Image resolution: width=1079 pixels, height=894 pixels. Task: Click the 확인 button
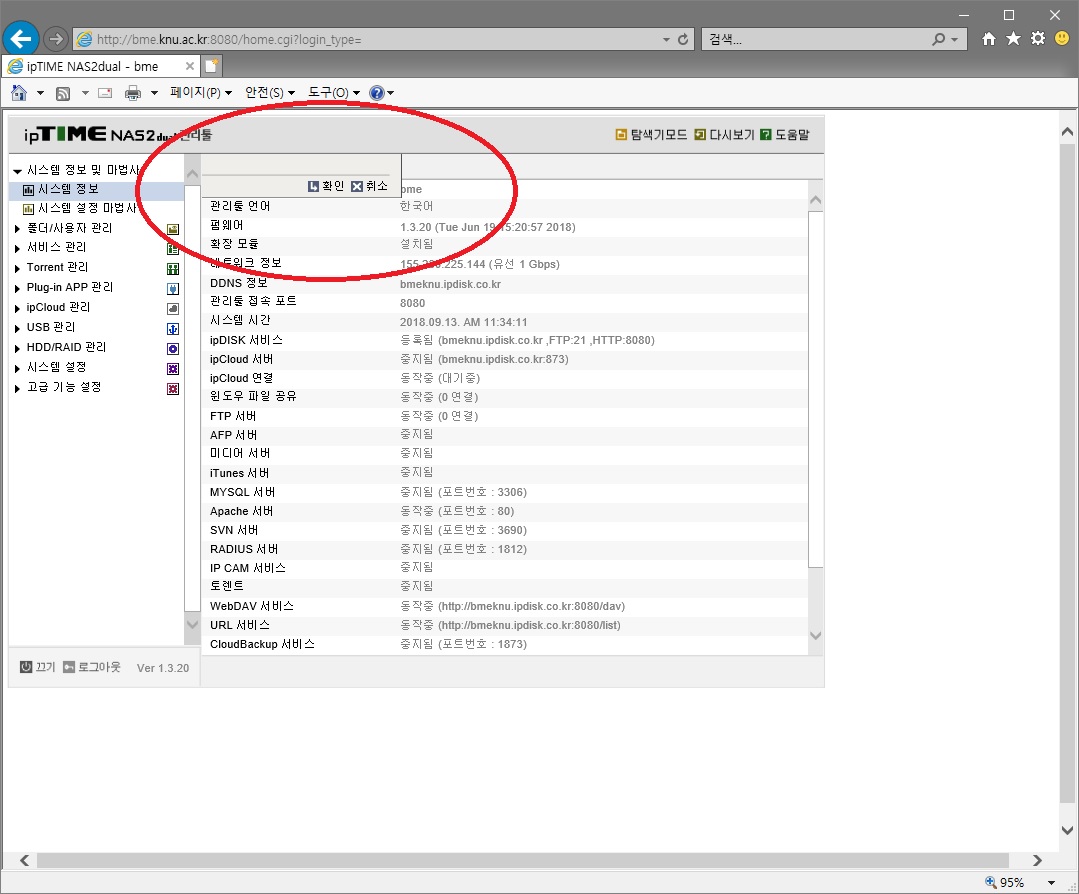[x=326, y=186]
